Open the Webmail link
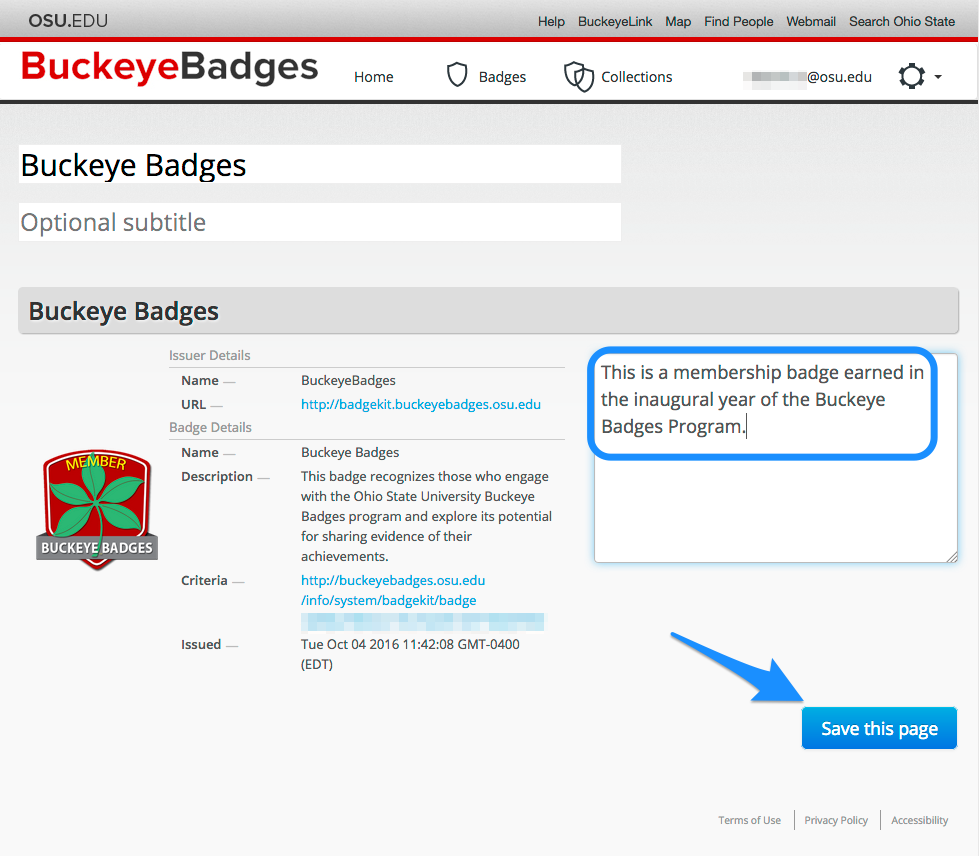 point(811,21)
